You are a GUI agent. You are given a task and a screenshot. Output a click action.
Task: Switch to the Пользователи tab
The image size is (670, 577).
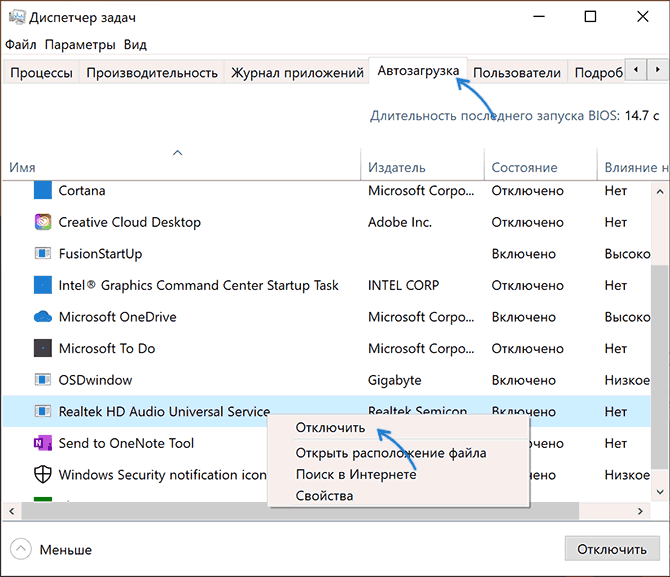point(517,72)
